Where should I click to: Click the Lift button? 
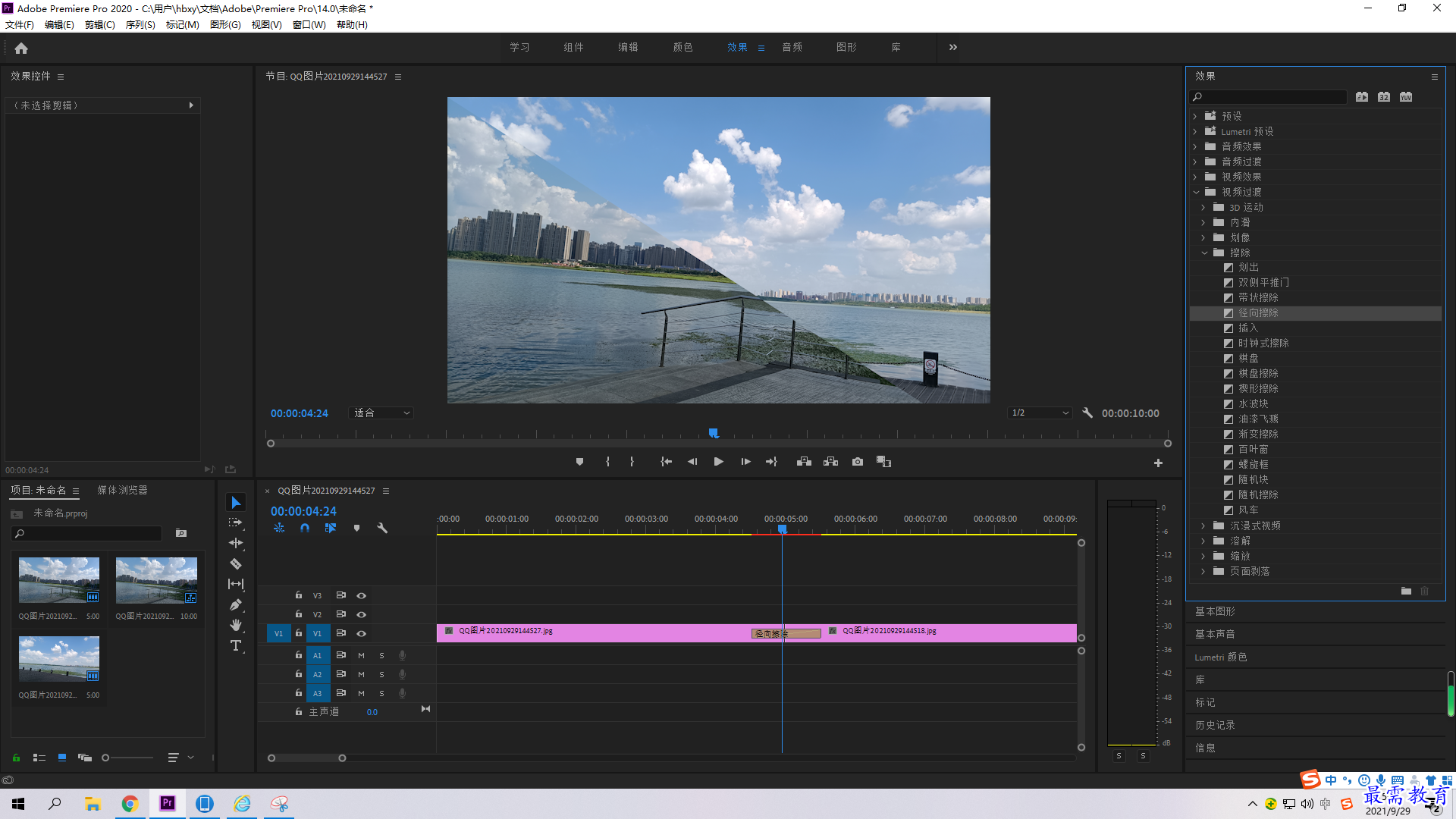pyautogui.click(x=804, y=462)
